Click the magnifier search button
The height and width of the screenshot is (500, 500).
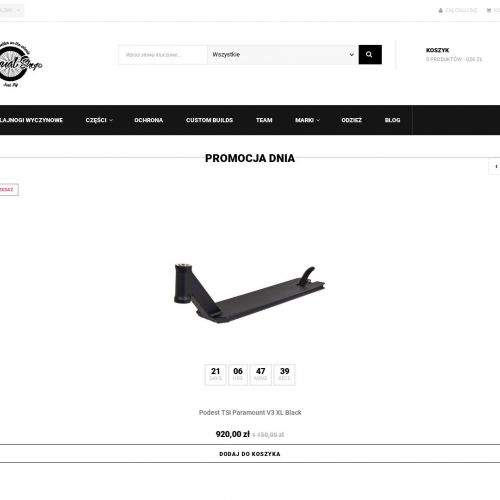[x=370, y=54]
